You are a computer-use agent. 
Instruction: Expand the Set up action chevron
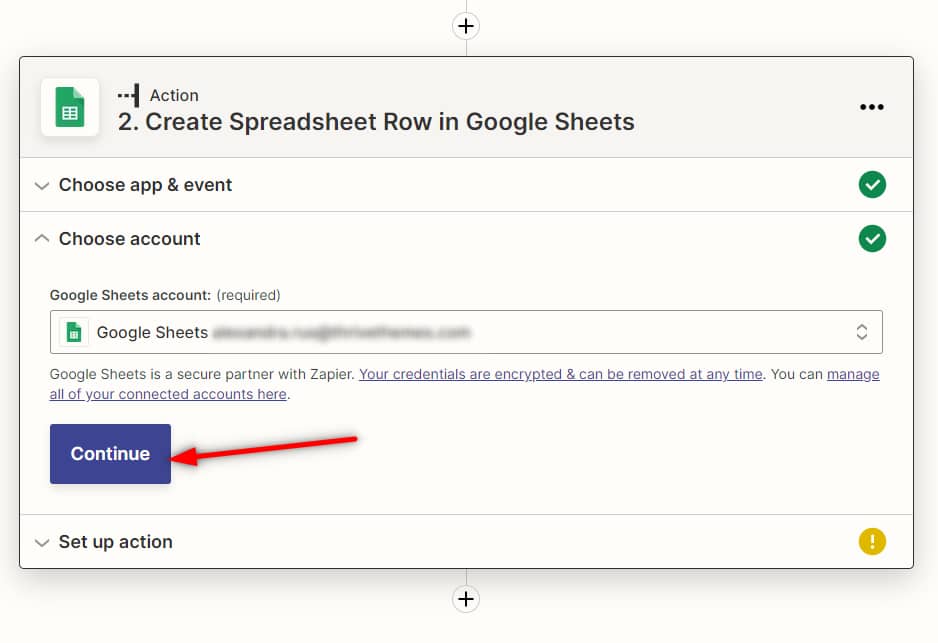(x=42, y=543)
